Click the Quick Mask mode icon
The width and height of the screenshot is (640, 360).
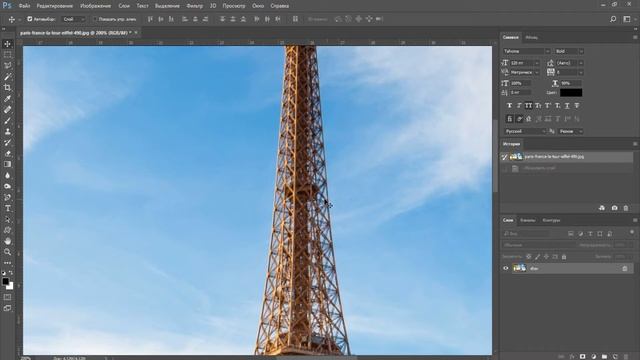7,297
